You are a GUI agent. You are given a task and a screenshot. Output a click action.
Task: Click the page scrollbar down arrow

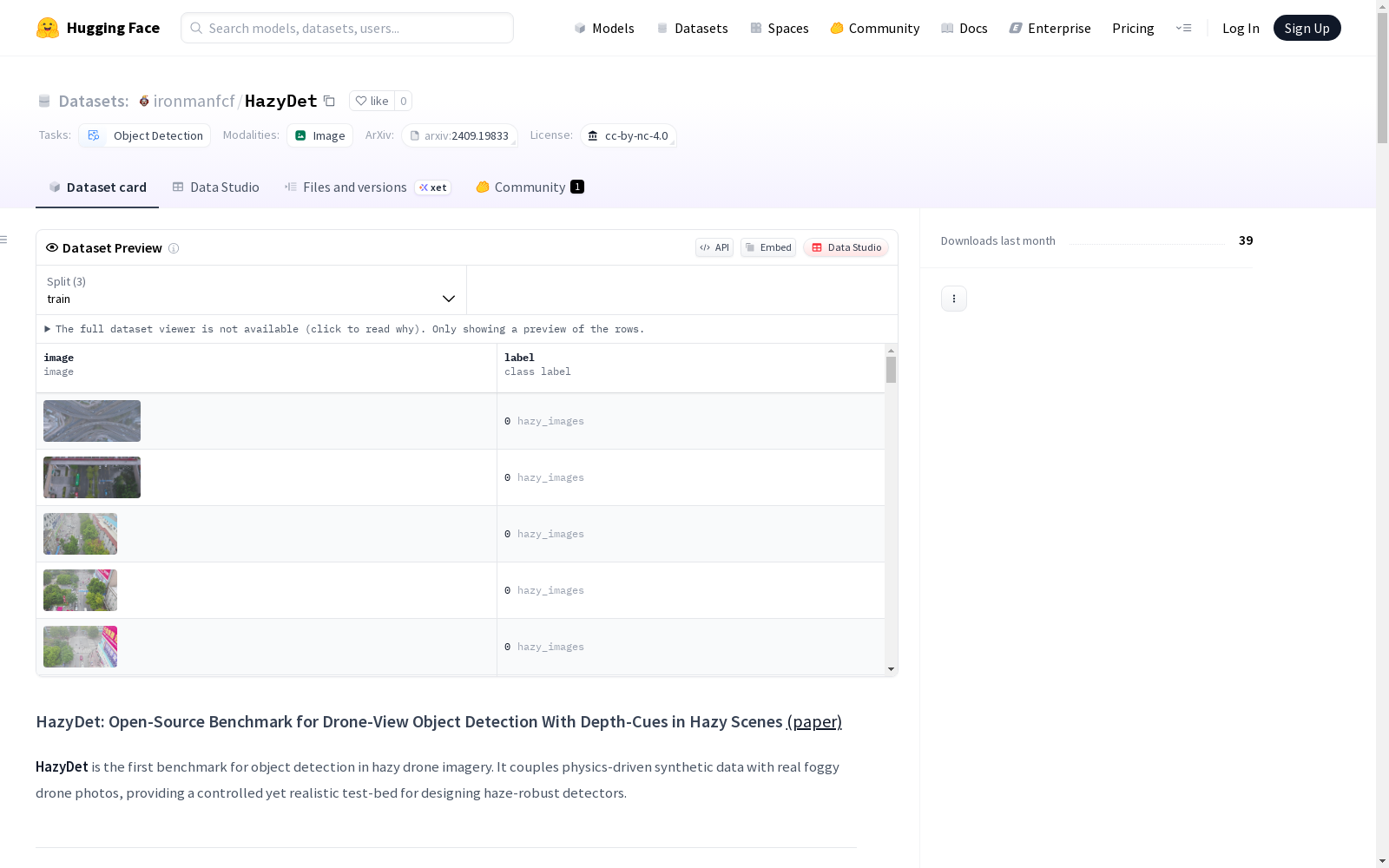[x=1382, y=861]
